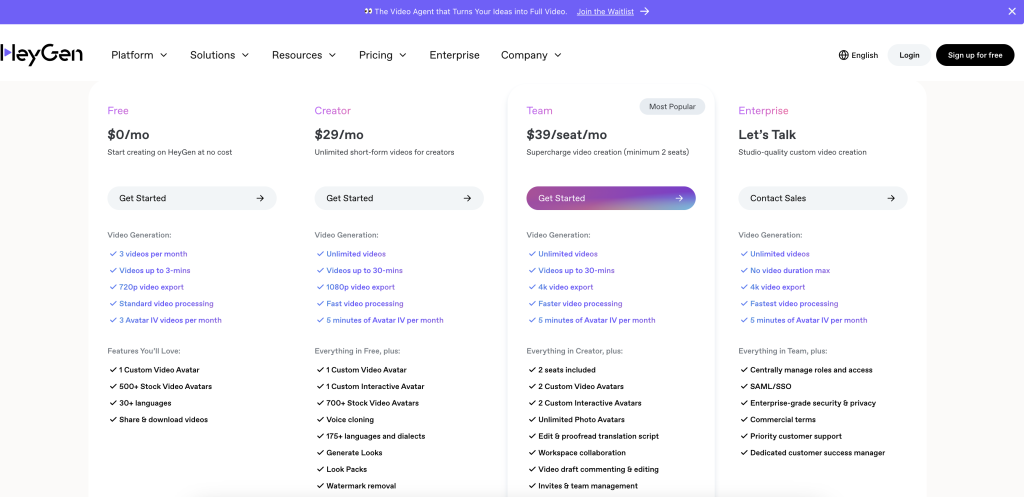Viewport: 1024px width, 497px height.
Task: Click 'Voice cloning' feature
Action: click(x=350, y=420)
